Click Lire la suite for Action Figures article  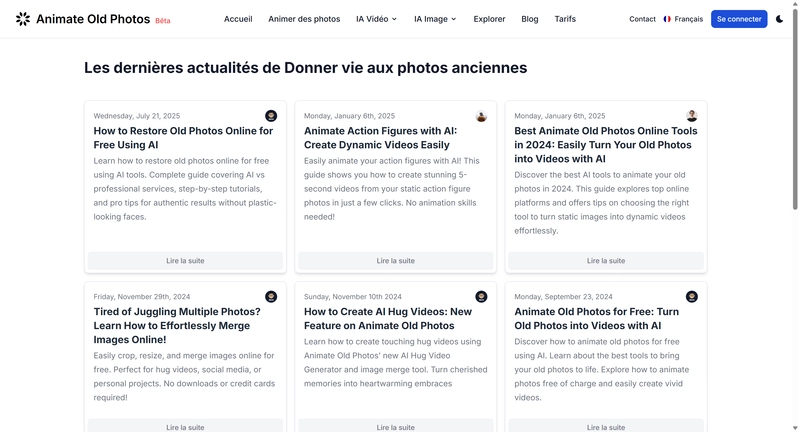(x=395, y=260)
